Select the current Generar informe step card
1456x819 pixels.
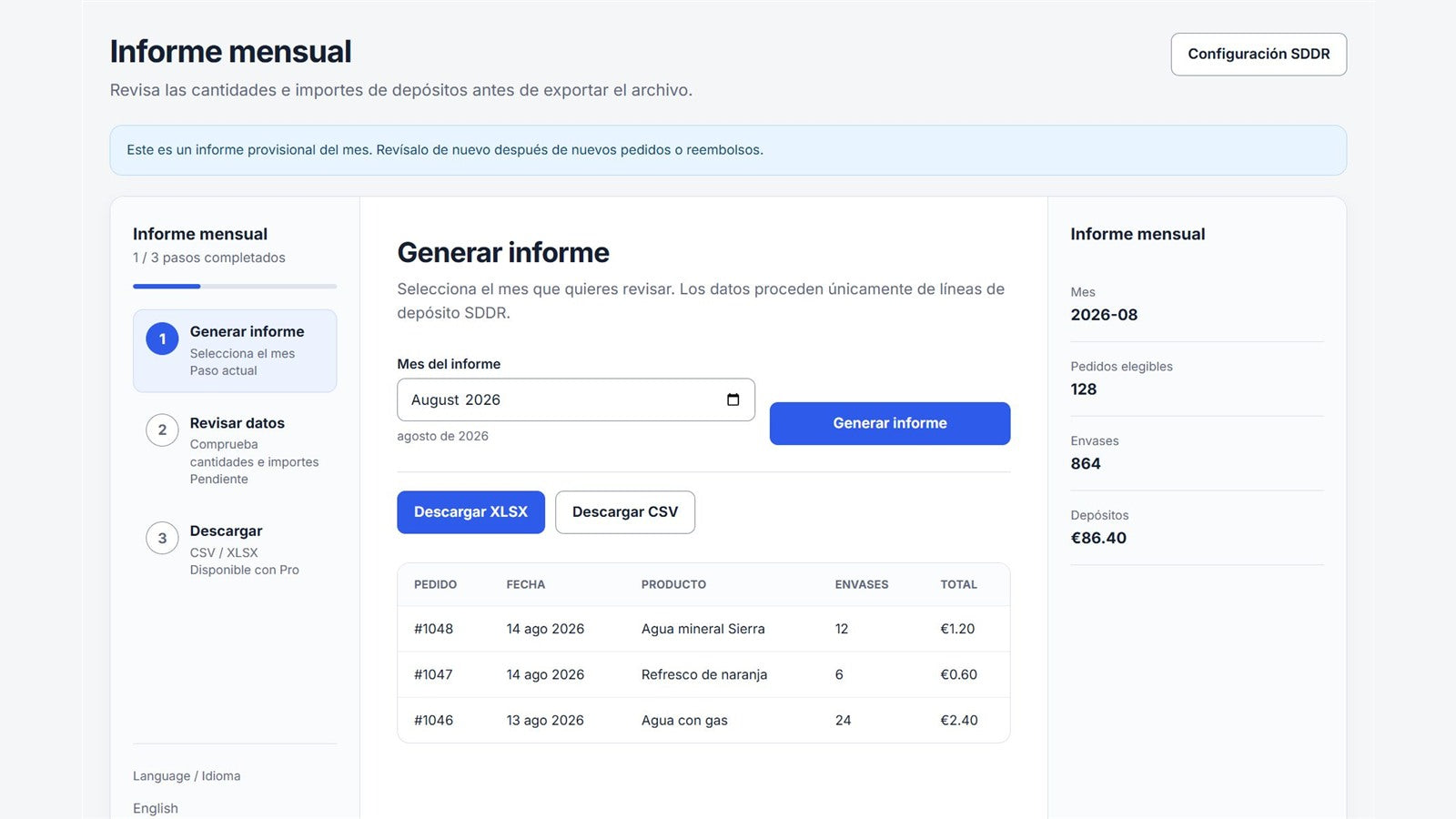(235, 351)
